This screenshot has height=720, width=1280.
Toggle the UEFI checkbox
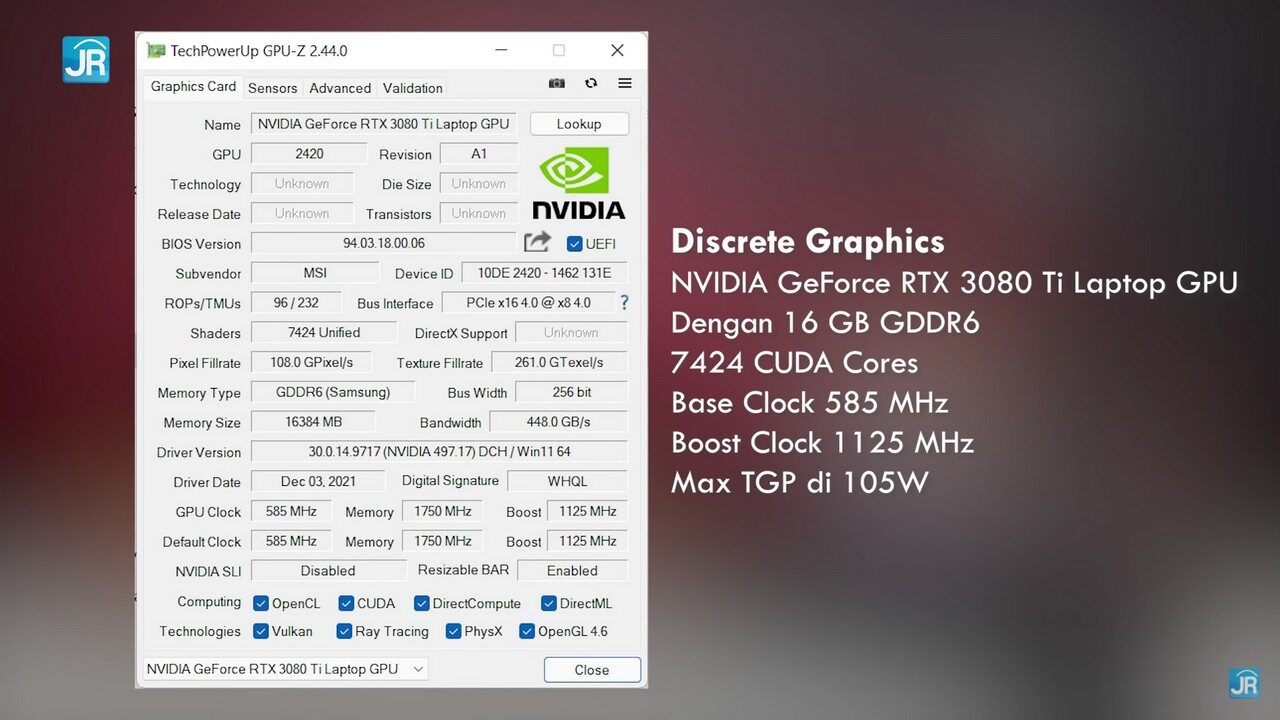574,243
